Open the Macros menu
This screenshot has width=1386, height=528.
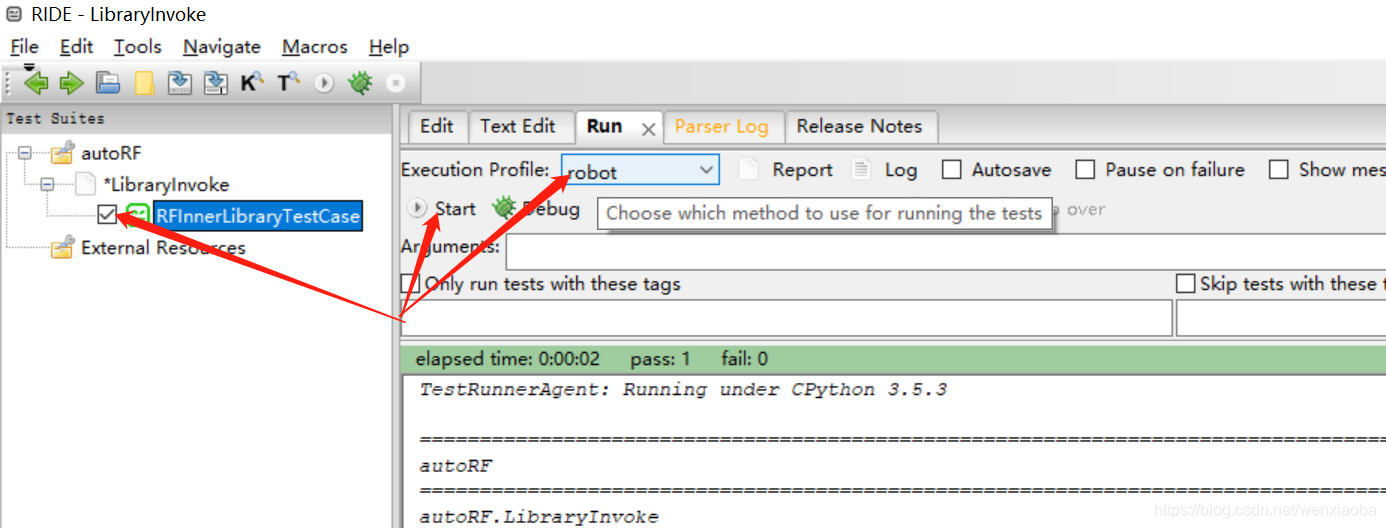[x=315, y=47]
